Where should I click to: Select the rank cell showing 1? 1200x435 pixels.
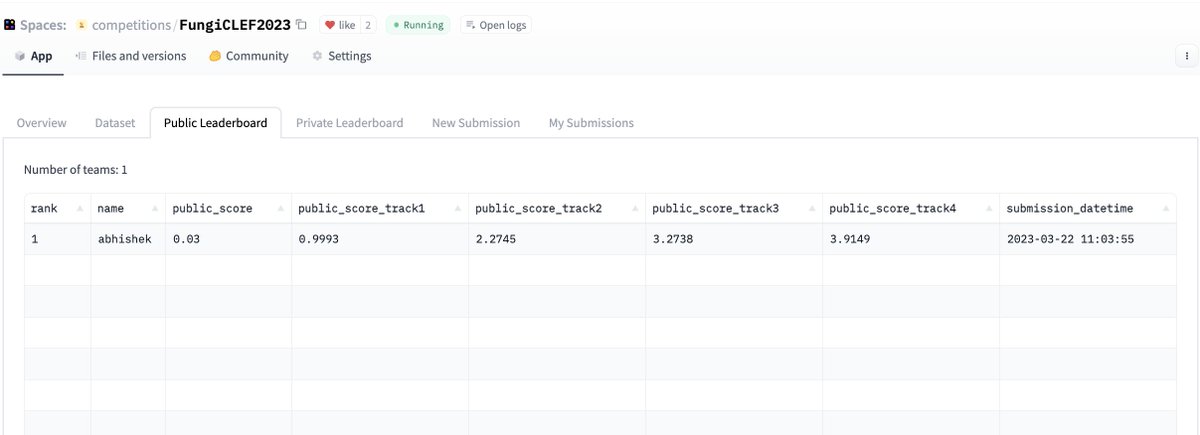pyautogui.click(x=57, y=239)
